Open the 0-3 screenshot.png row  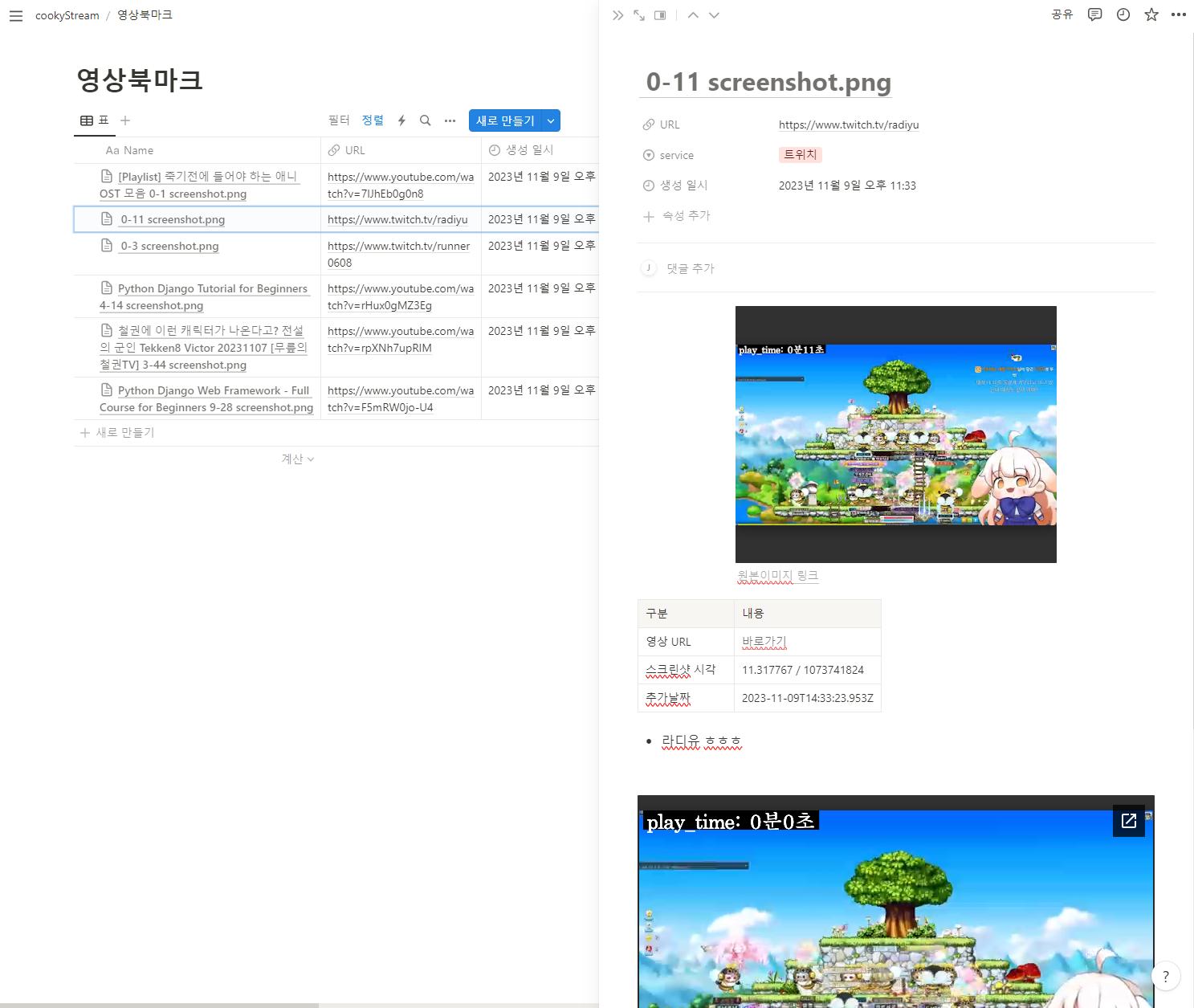click(169, 246)
